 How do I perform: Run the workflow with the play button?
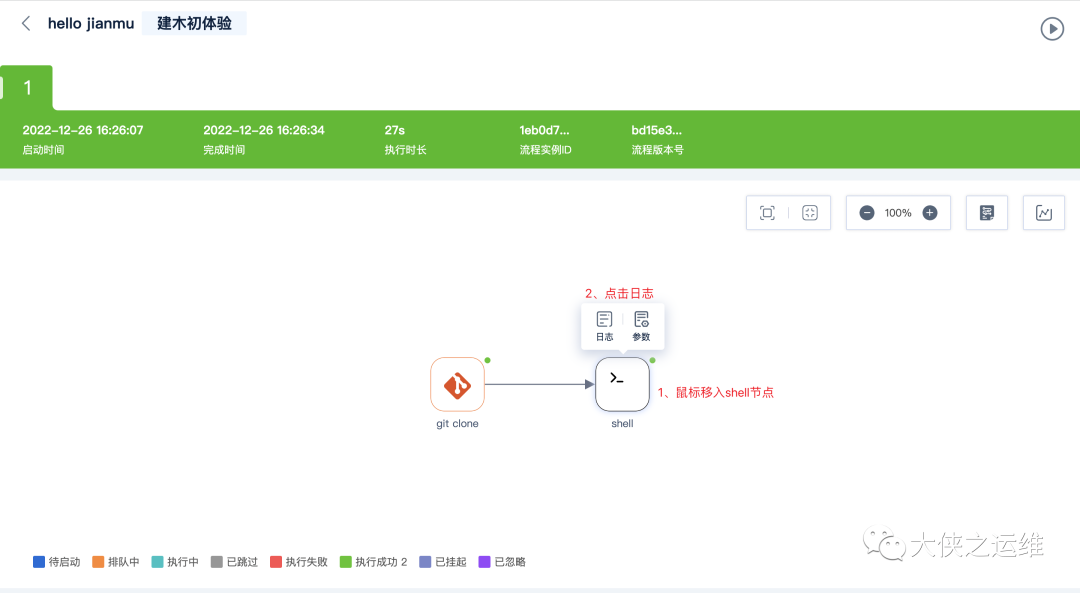(1052, 29)
